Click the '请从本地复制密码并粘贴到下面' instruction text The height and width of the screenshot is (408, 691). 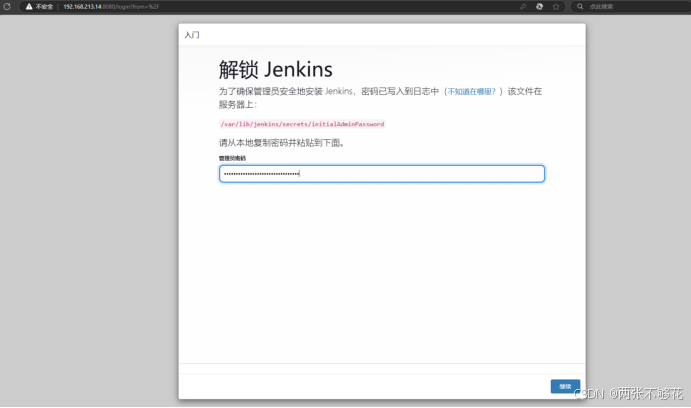282,143
